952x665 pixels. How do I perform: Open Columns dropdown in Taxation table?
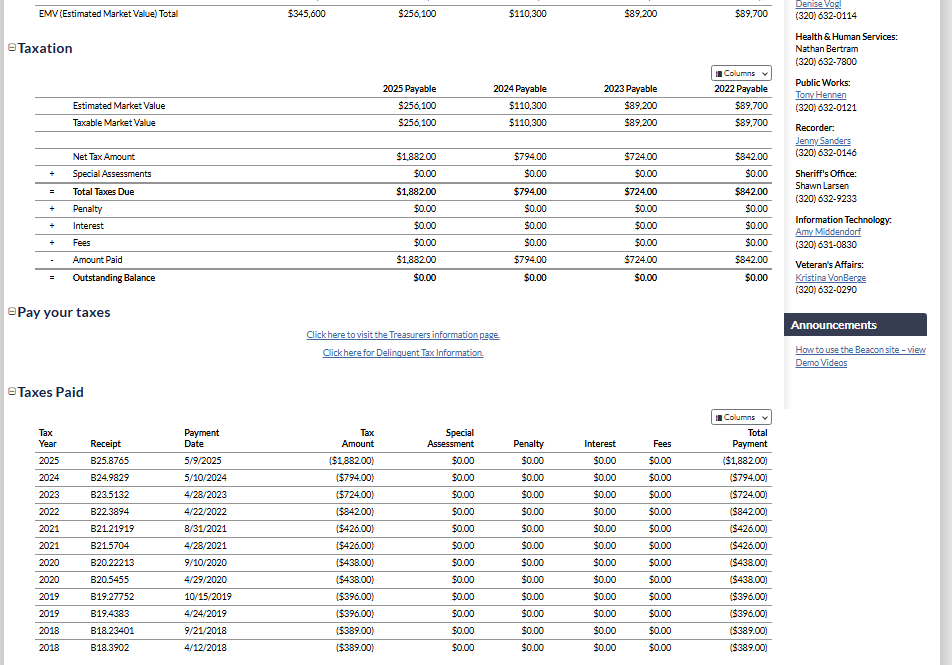coord(741,73)
